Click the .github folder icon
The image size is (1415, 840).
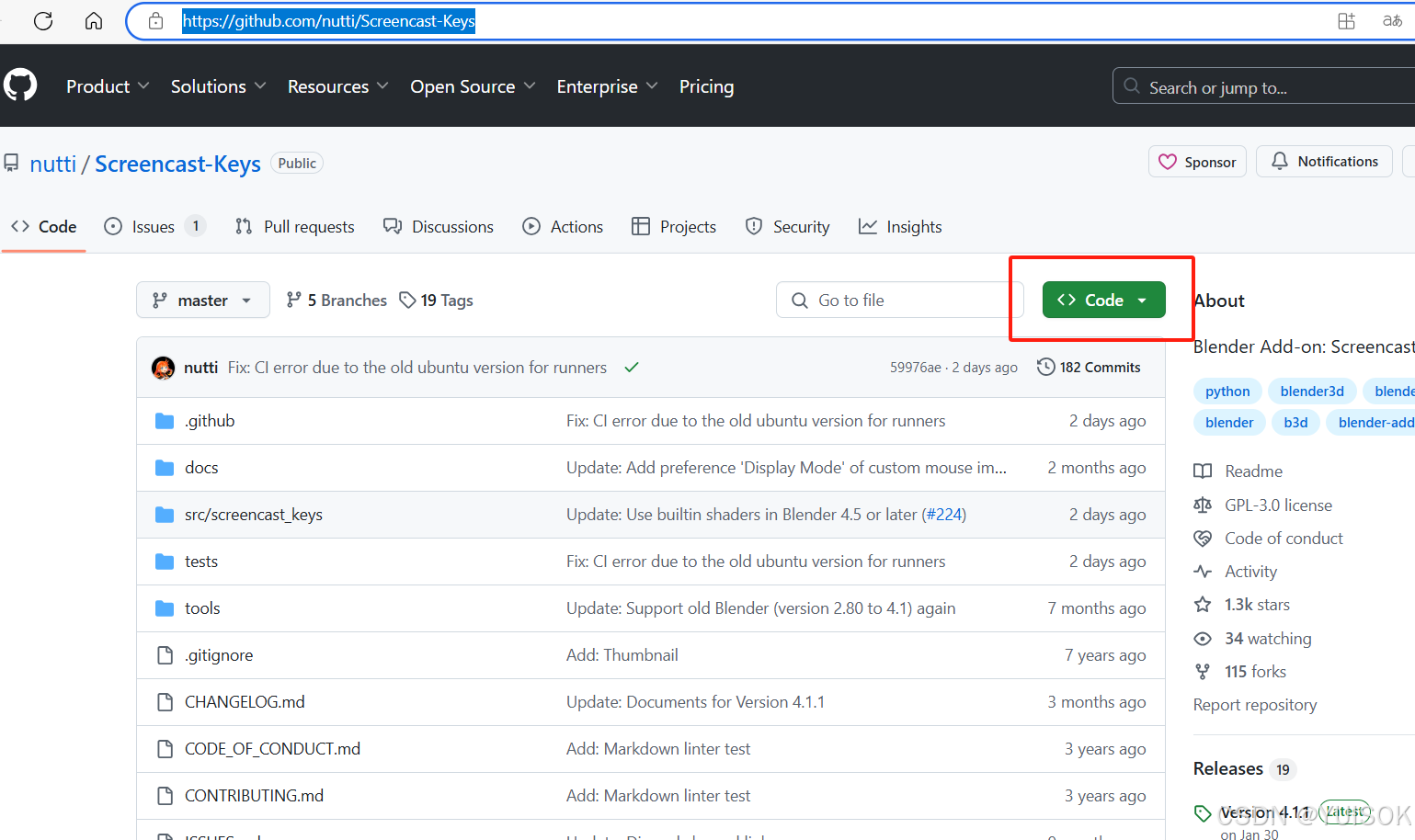point(165,421)
